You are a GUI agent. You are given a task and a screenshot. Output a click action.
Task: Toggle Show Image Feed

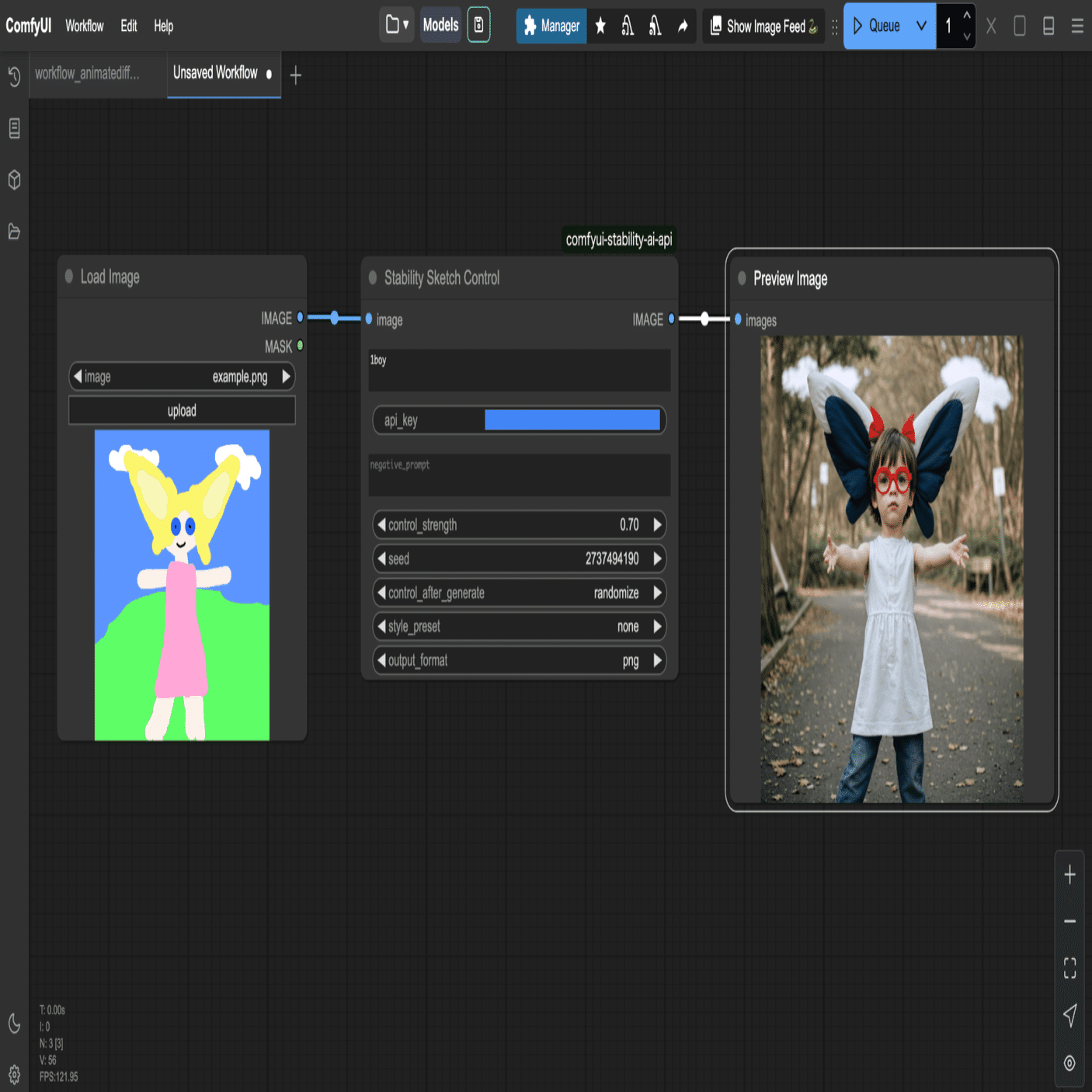click(763, 26)
